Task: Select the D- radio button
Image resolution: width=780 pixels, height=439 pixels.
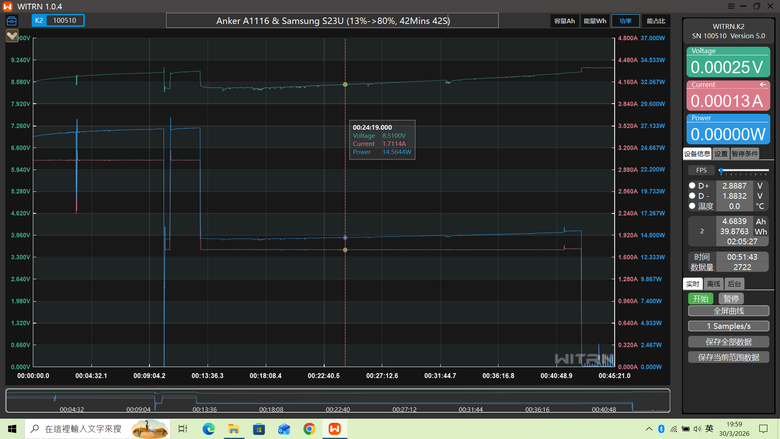Action: coord(692,196)
